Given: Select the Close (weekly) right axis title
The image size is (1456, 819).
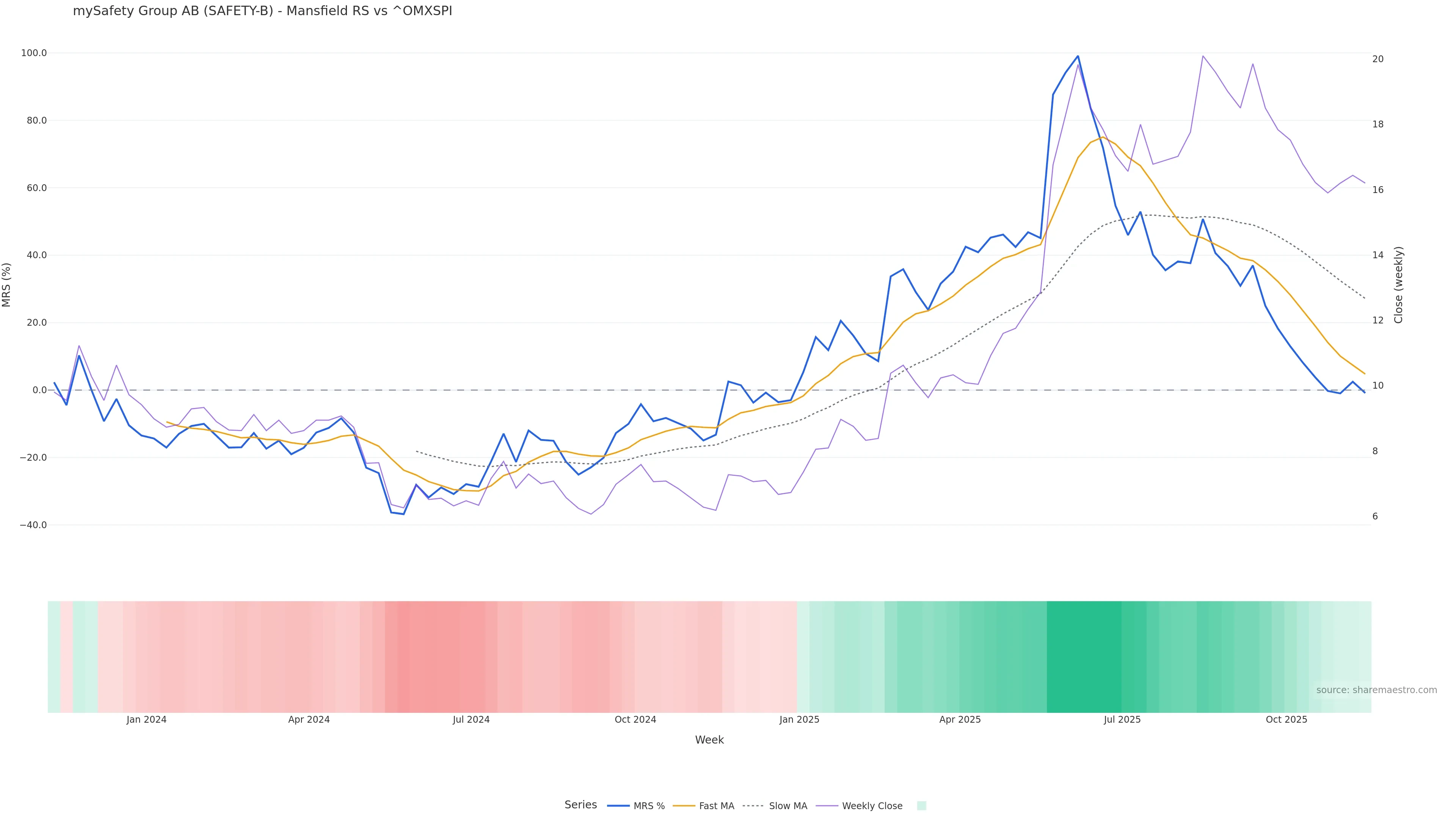Looking at the screenshot, I should [x=1398, y=285].
